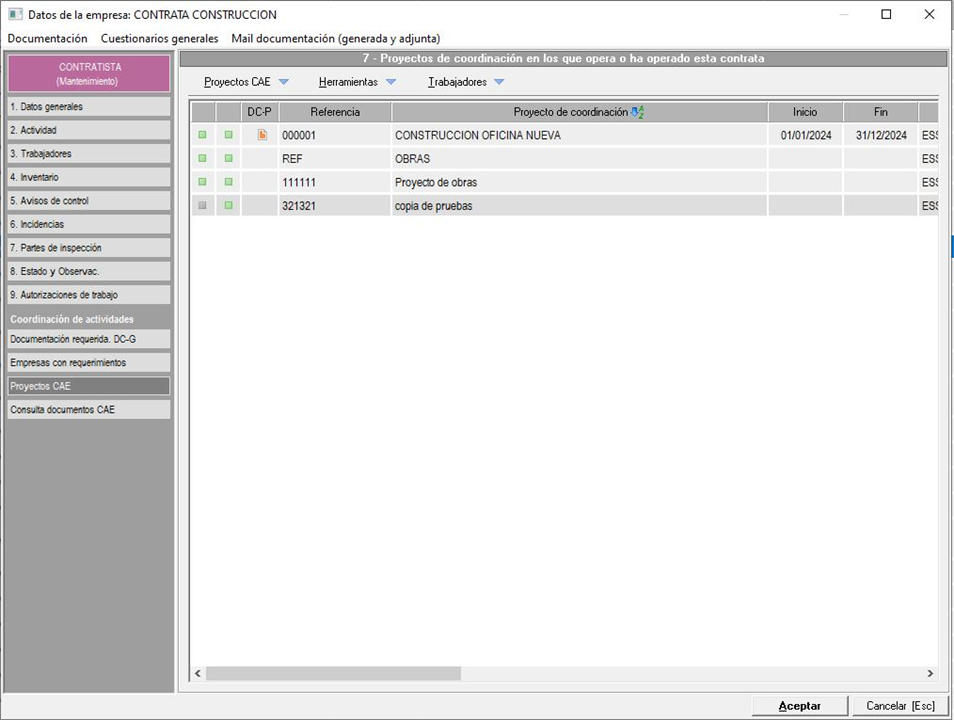Click the gray status square of row 321321
This screenshot has width=954, height=720.
pyautogui.click(x=203, y=206)
